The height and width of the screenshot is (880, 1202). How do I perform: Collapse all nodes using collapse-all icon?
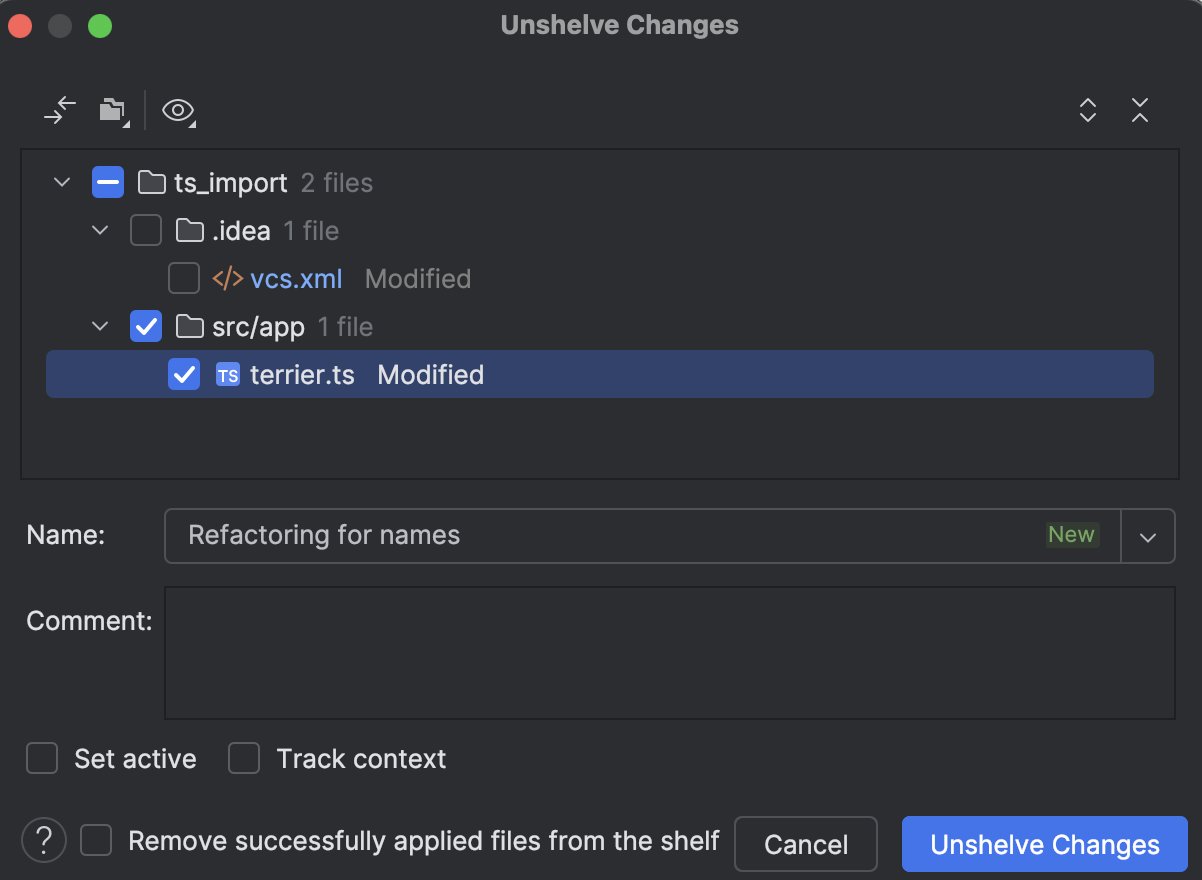coord(1140,111)
